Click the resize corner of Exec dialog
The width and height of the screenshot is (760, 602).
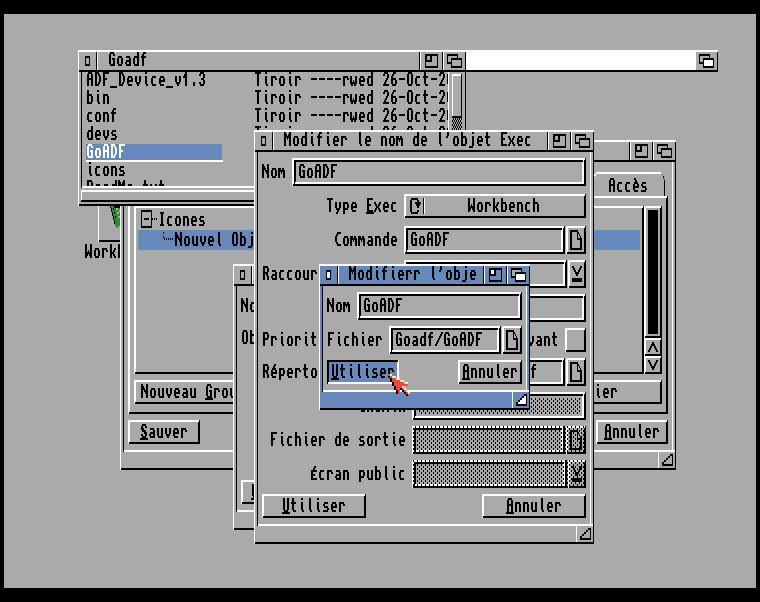coord(585,534)
